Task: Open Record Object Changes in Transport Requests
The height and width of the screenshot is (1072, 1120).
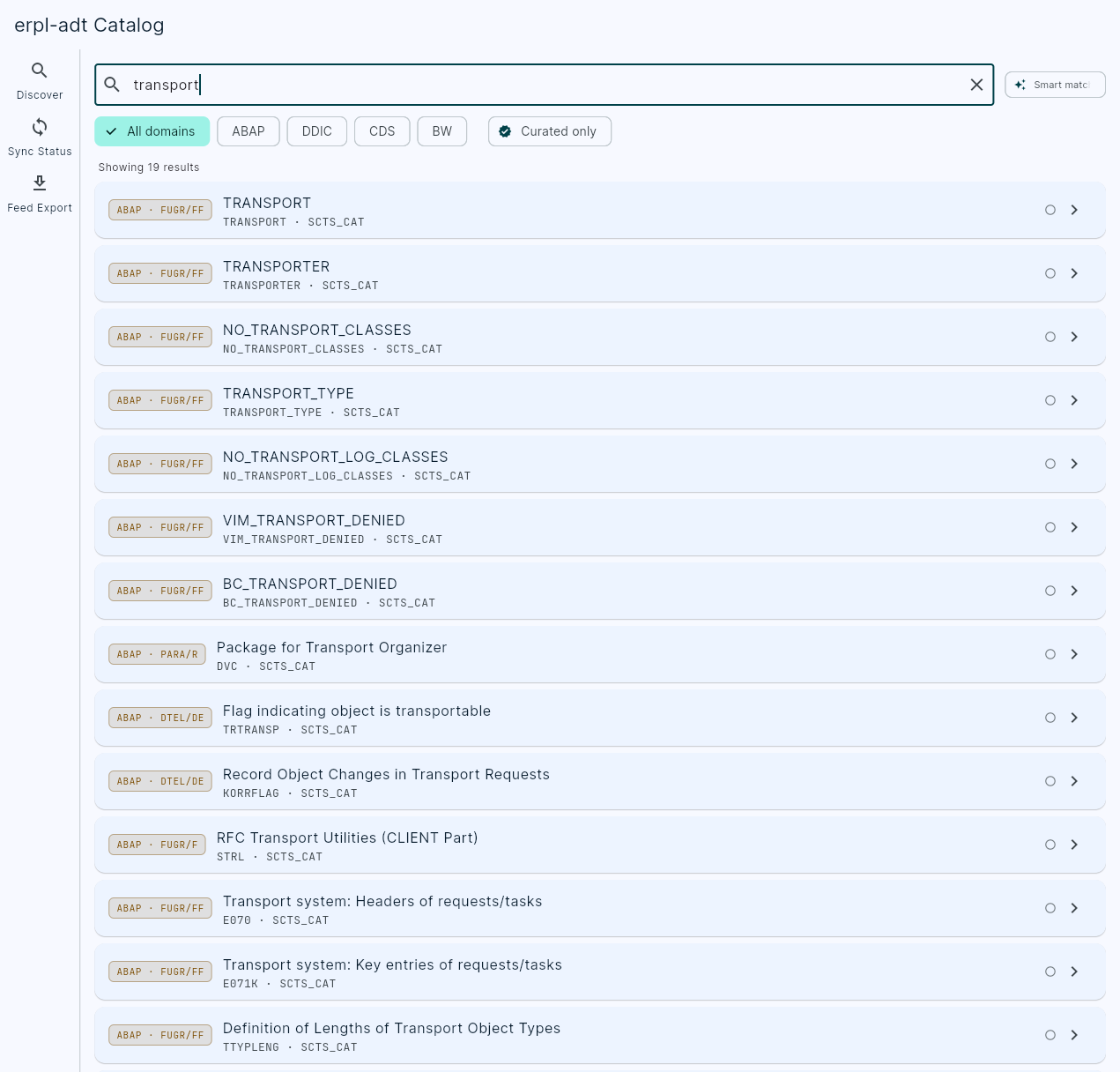Action: tap(386, 774)
